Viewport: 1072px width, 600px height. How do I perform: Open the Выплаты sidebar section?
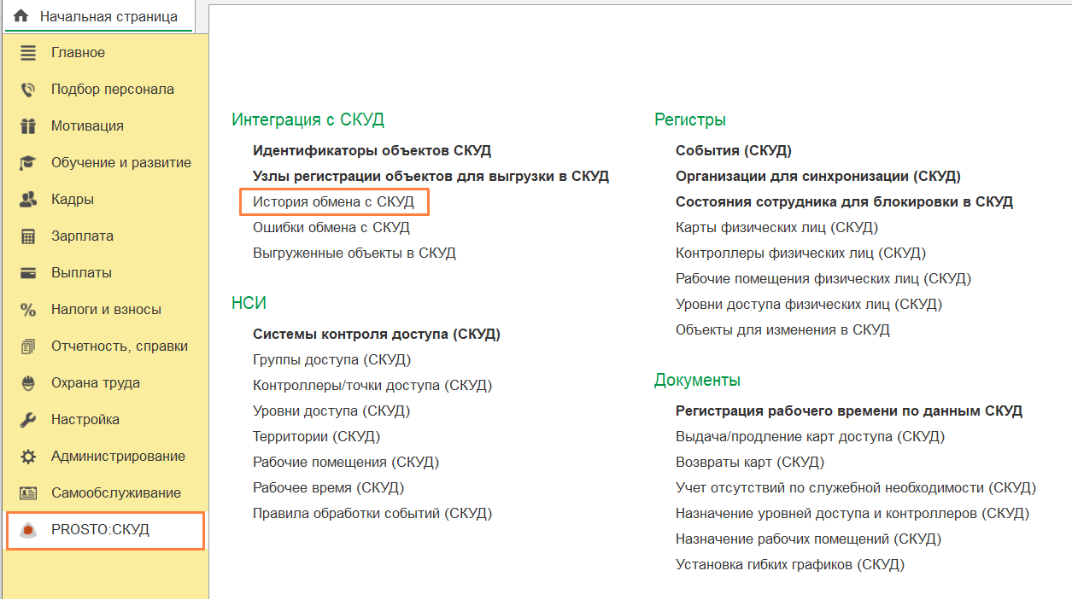[81, 273]
